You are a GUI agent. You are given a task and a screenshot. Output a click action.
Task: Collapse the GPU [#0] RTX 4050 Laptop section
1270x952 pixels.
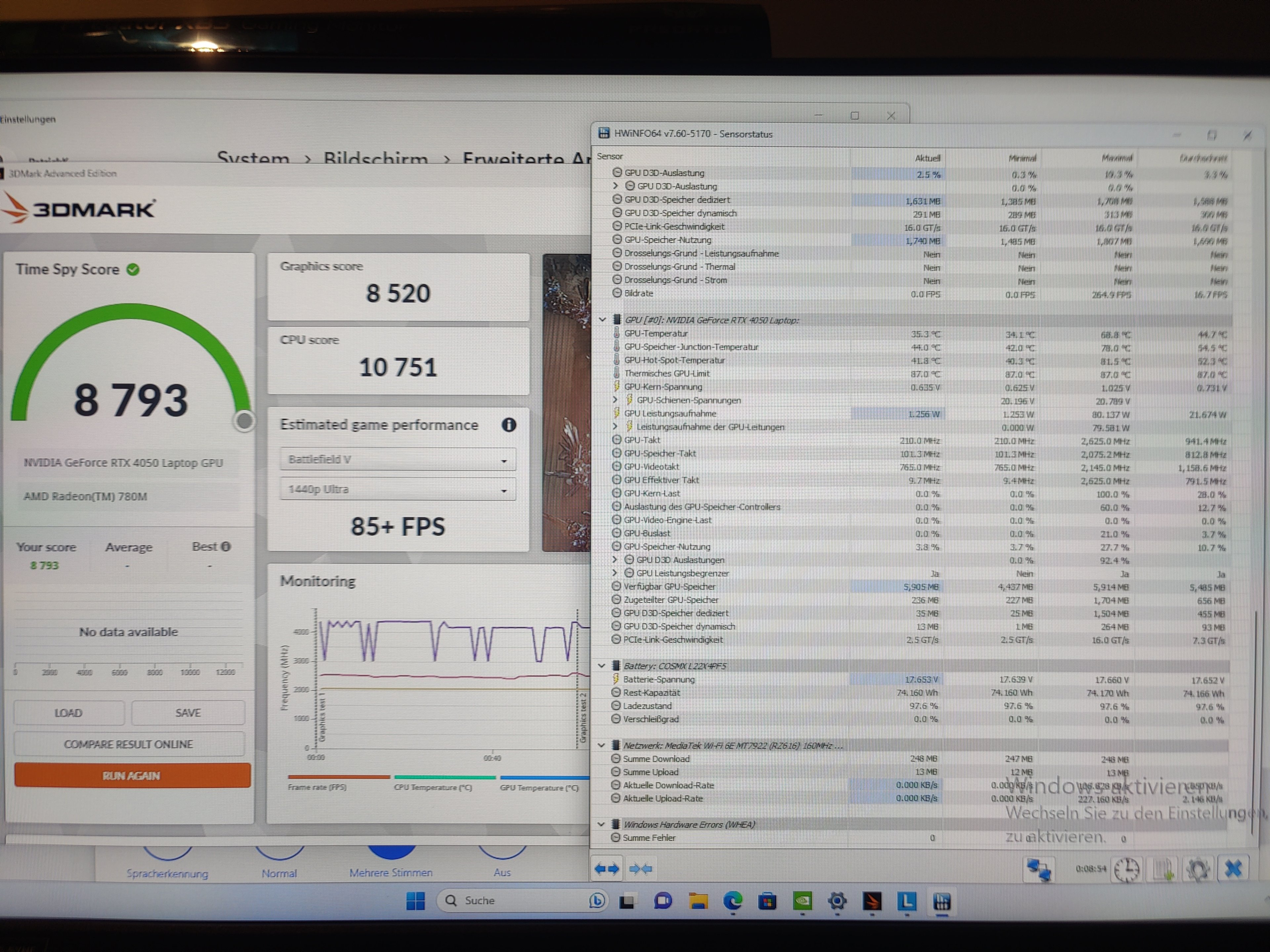point(602,320)
